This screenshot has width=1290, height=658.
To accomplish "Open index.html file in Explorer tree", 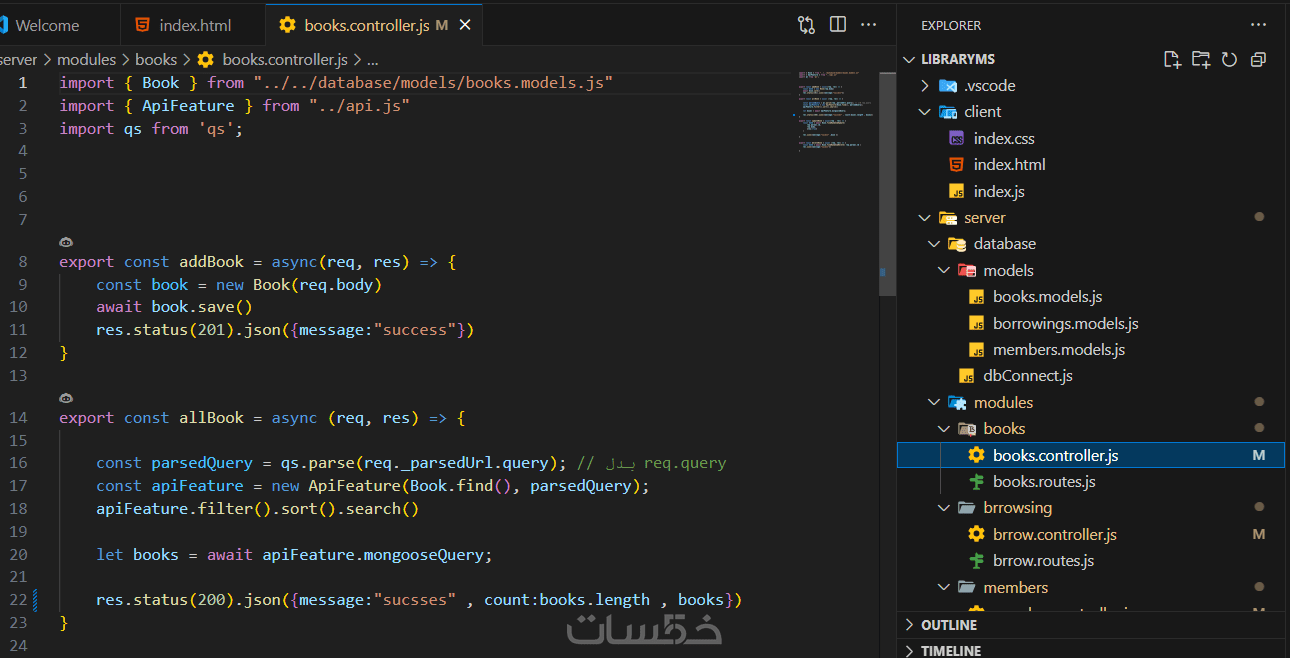I will point(1091,164).
